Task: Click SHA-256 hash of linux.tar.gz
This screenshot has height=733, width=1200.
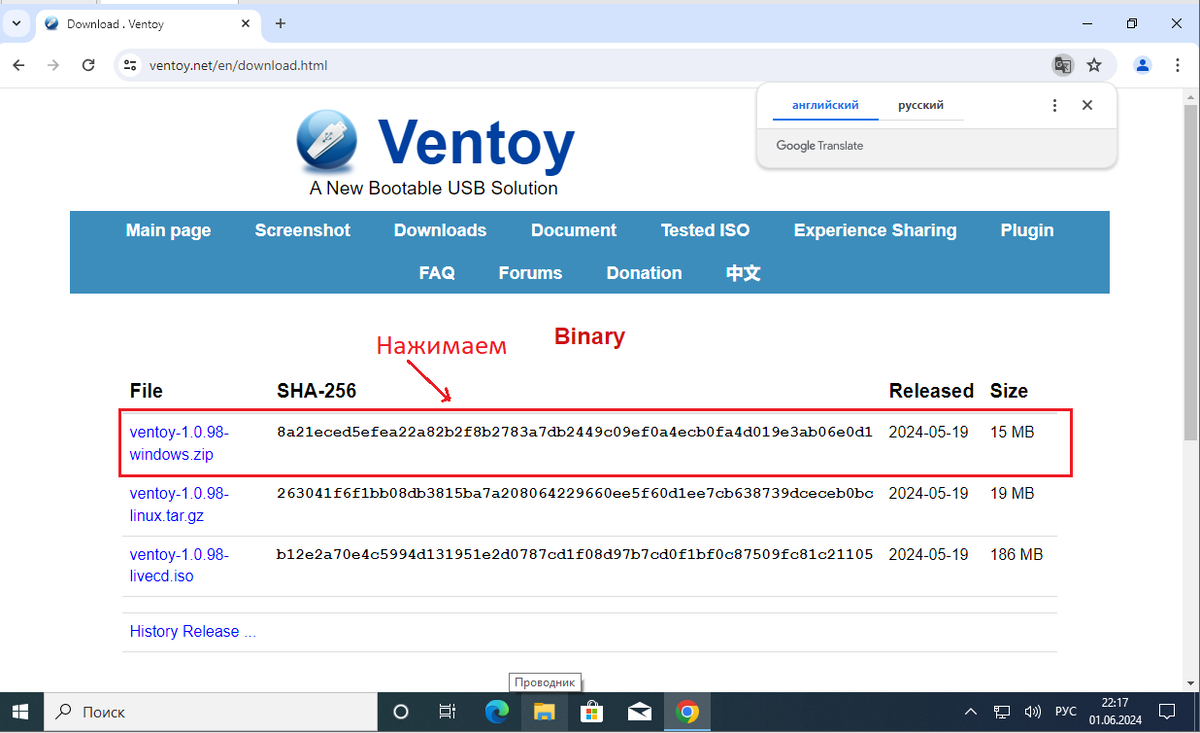Action: point(575,493)
